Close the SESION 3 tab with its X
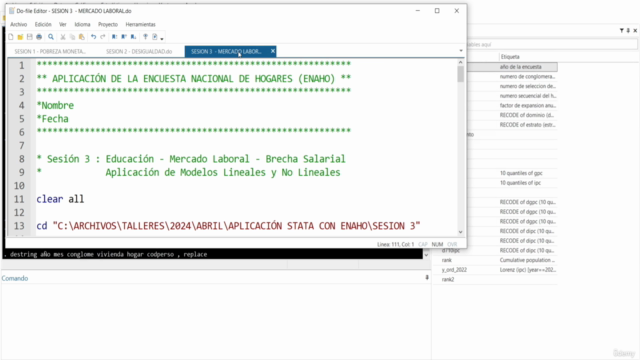The height and width of the screenshot is (360, 640). 273,51
